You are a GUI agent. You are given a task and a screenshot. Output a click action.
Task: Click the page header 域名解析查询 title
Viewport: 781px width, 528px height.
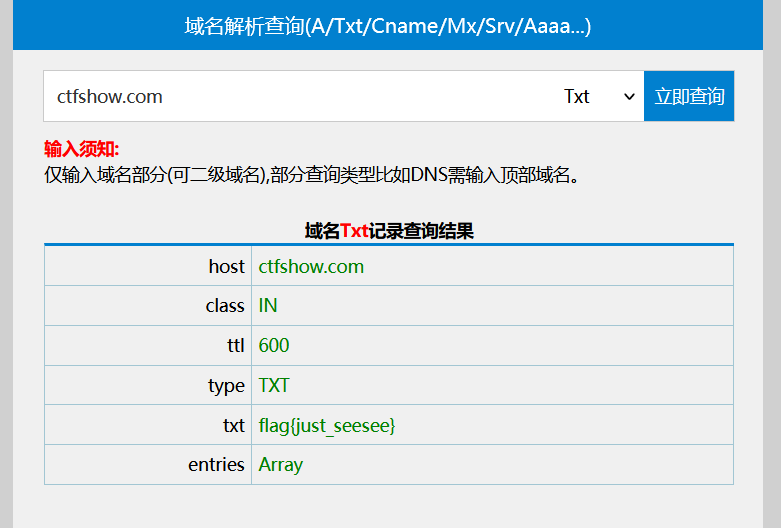388,26
